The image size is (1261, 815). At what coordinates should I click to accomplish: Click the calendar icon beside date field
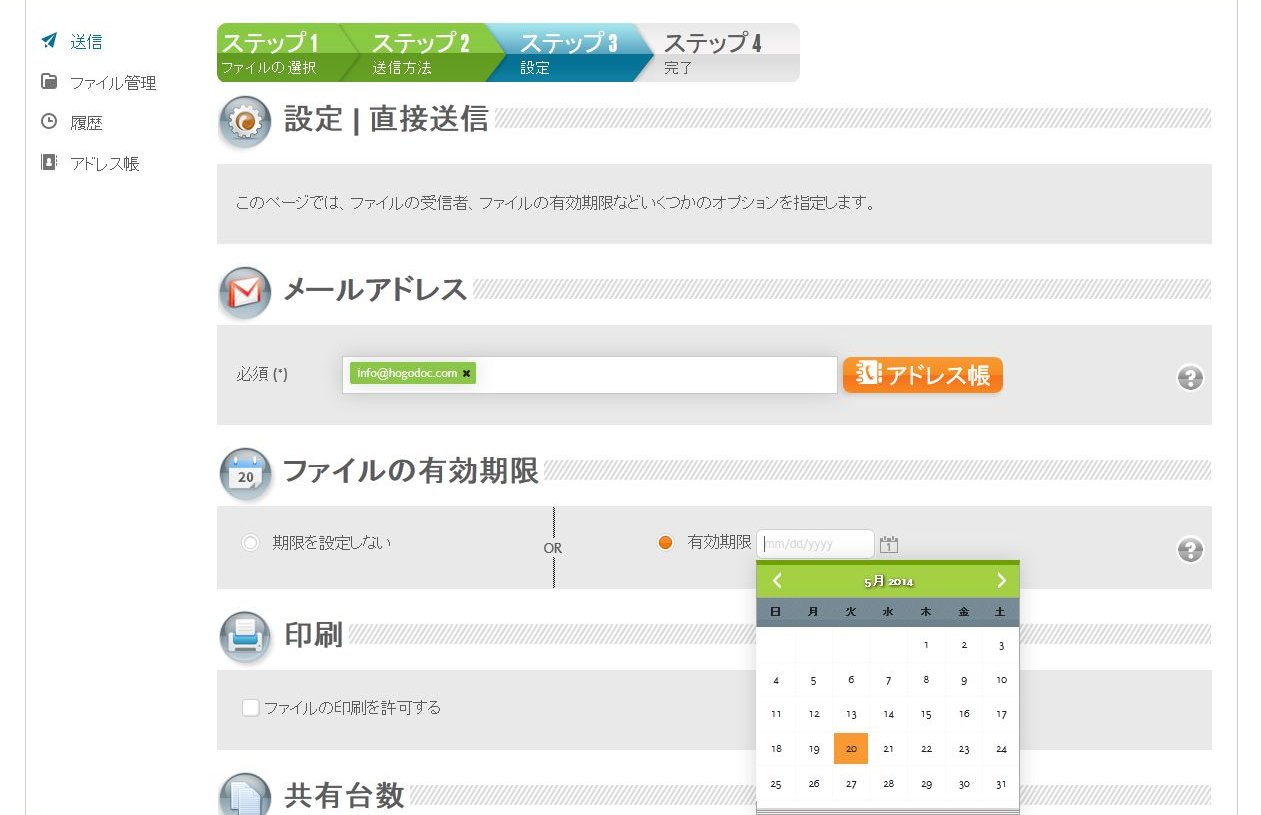pyautogui.click(x=889, y=544)
